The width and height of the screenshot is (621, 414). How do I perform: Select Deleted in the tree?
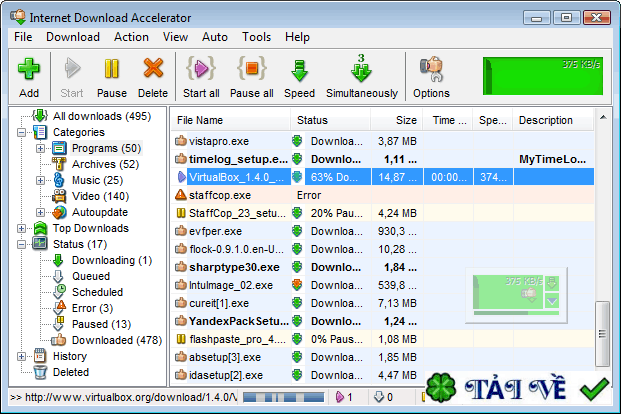pyautogui.click(x=70, y=372)
